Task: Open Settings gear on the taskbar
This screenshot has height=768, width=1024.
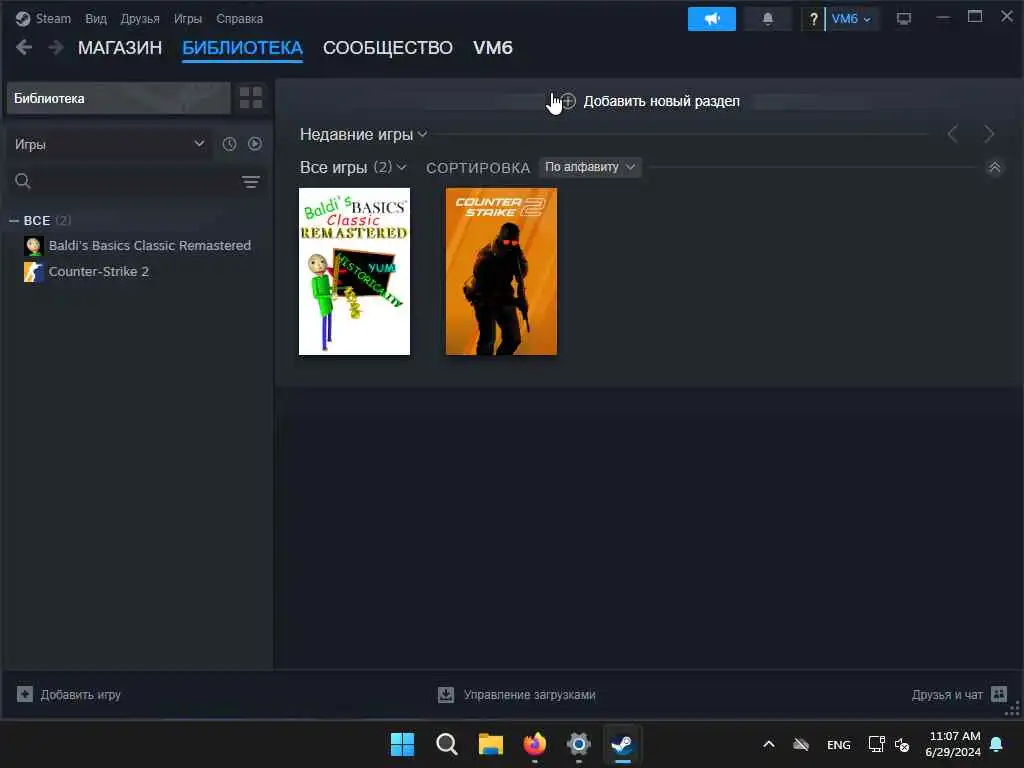Action: [579, 744]
